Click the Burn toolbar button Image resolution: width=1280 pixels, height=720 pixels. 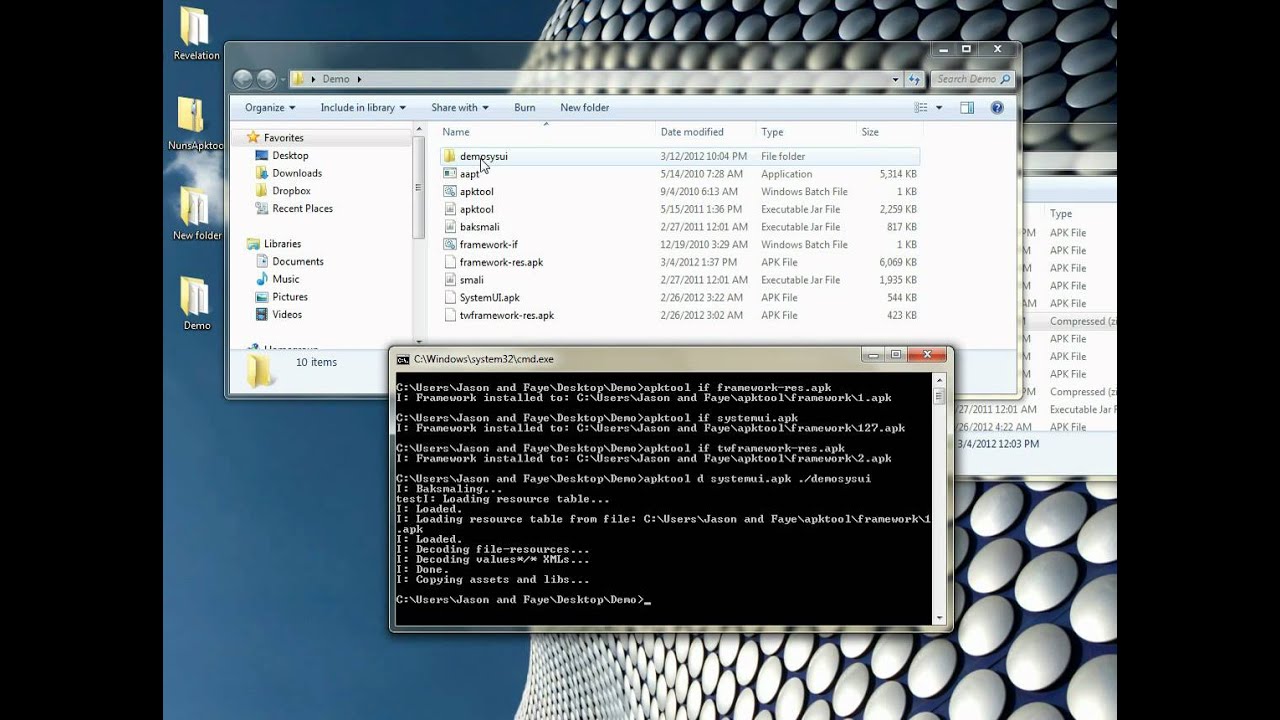tap(525, 107)
